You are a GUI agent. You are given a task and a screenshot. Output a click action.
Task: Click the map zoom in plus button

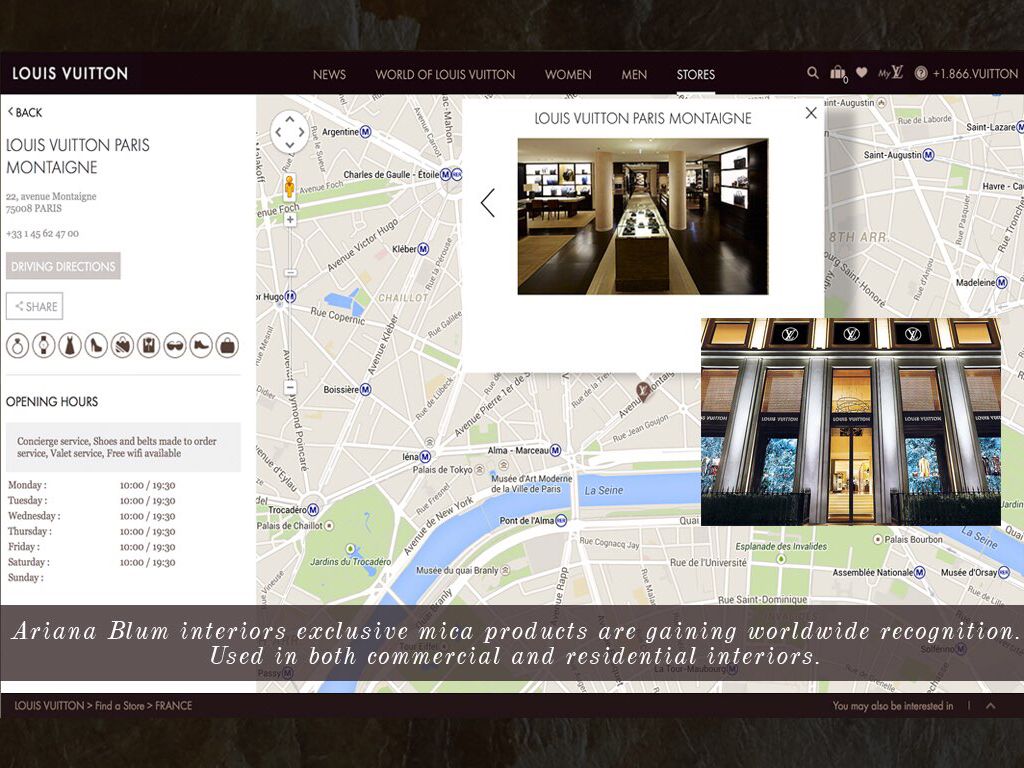(290, 219)
